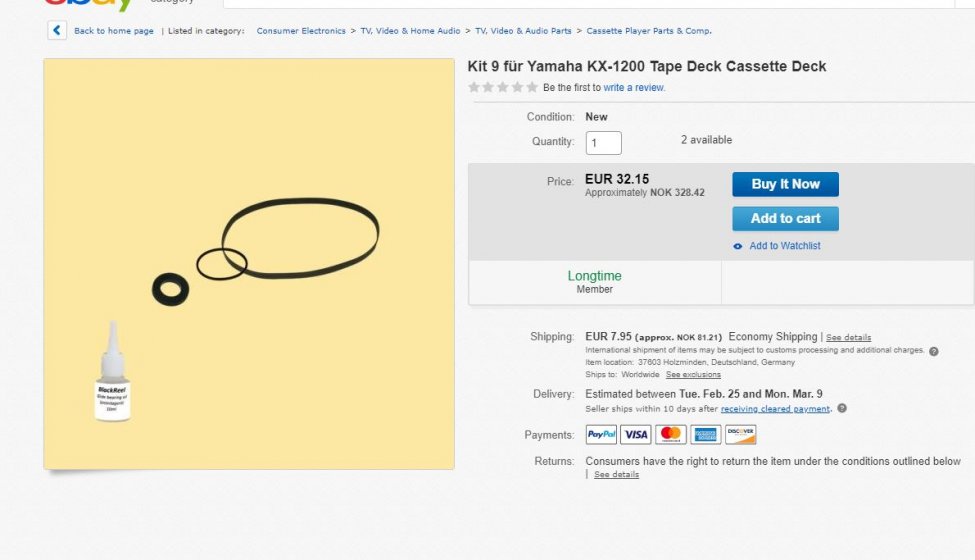Click the Quantity input field
The width and height of the screenshot is (975, 560).
click(x=604, y=143)
